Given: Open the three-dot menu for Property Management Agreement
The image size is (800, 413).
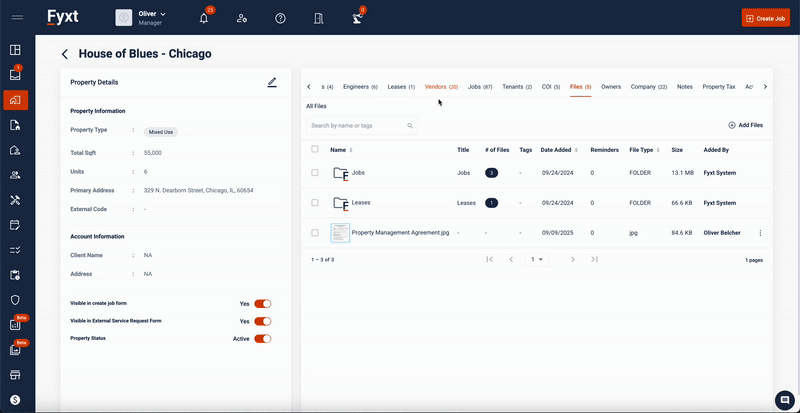Looking at the screenshot, I should 760,233.
